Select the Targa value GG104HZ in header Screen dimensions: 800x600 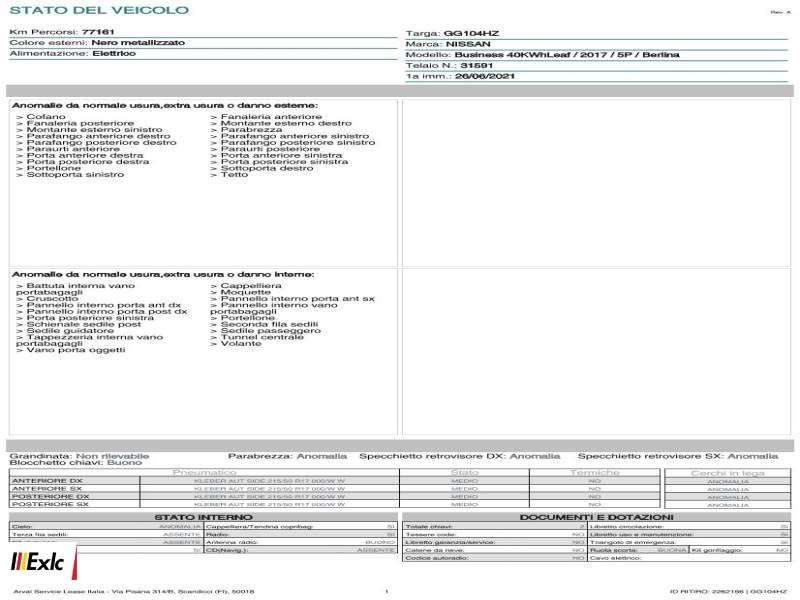pyautogui.click(x=471, y=34)
